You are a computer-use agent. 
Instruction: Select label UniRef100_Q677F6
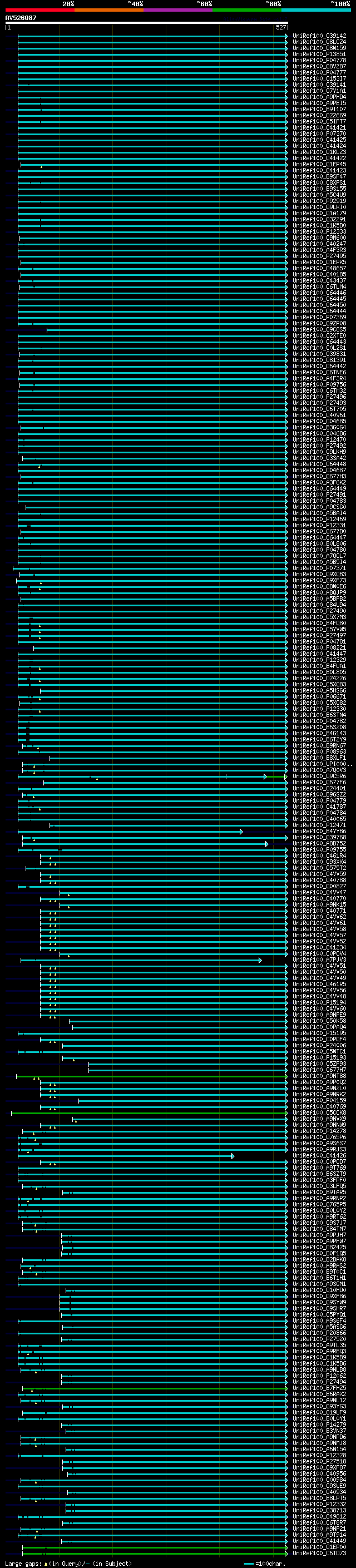pyautogui.click(x=319, y=782)
